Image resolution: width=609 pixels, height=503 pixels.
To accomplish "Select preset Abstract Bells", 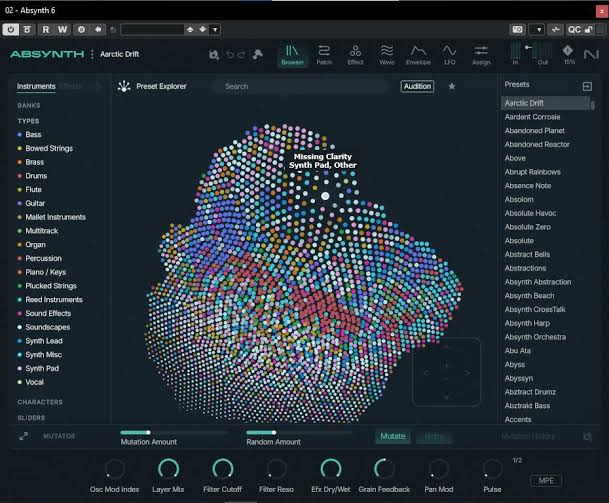I will click(527, 254).
